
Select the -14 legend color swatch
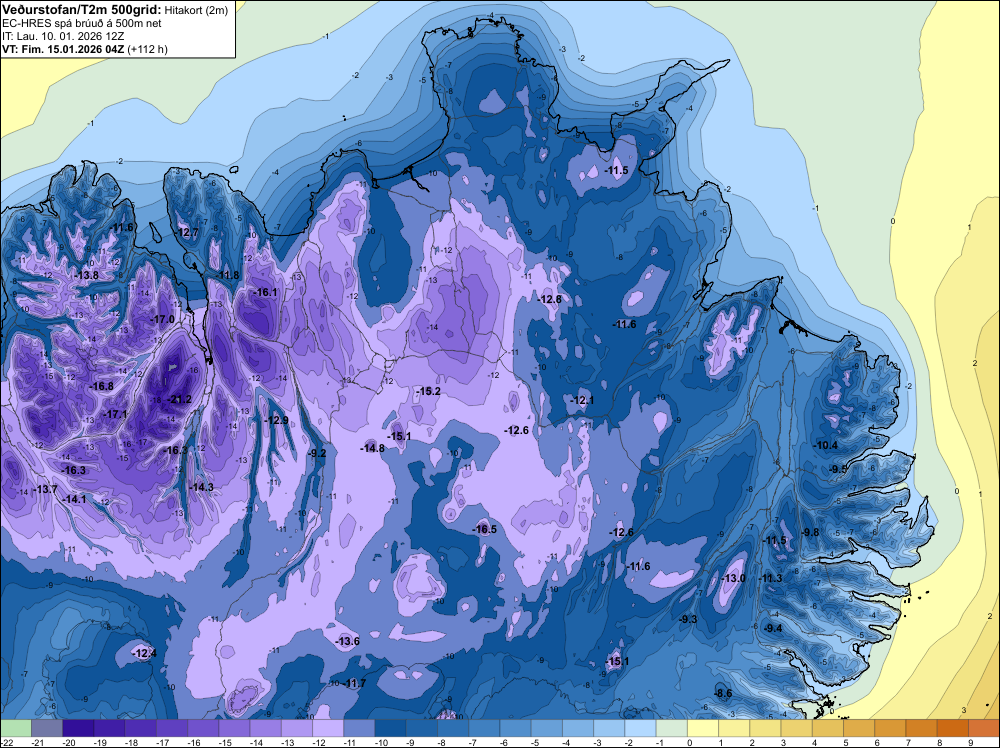[266, 729]
